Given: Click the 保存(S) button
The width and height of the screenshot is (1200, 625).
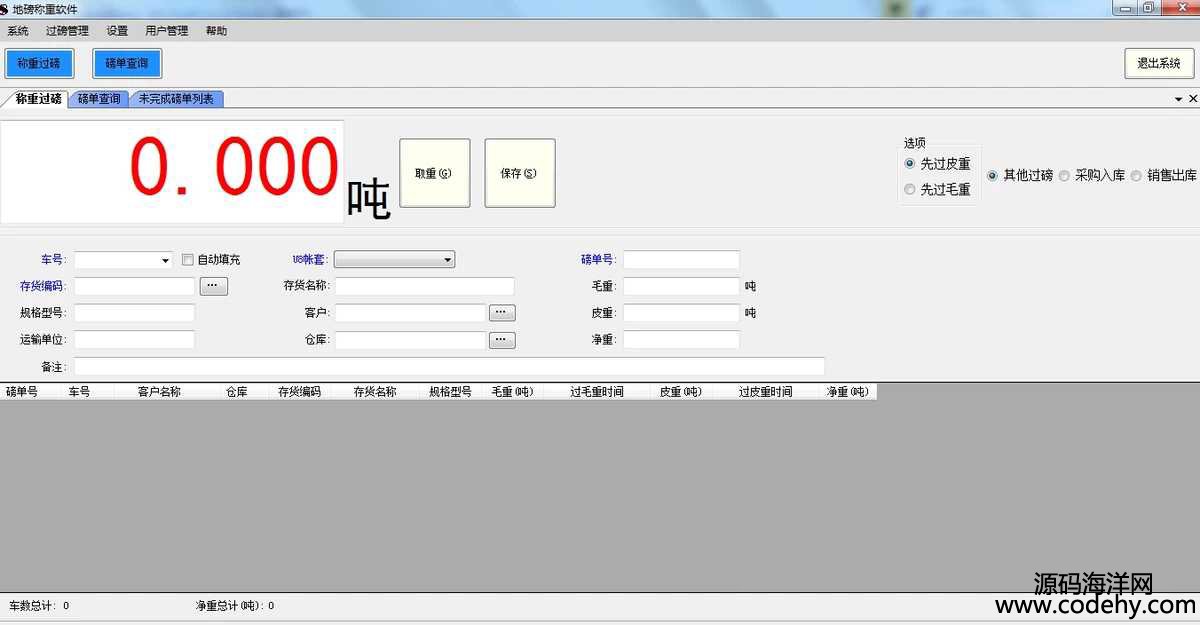Looking at the screenshot, I should coord(520,173).
